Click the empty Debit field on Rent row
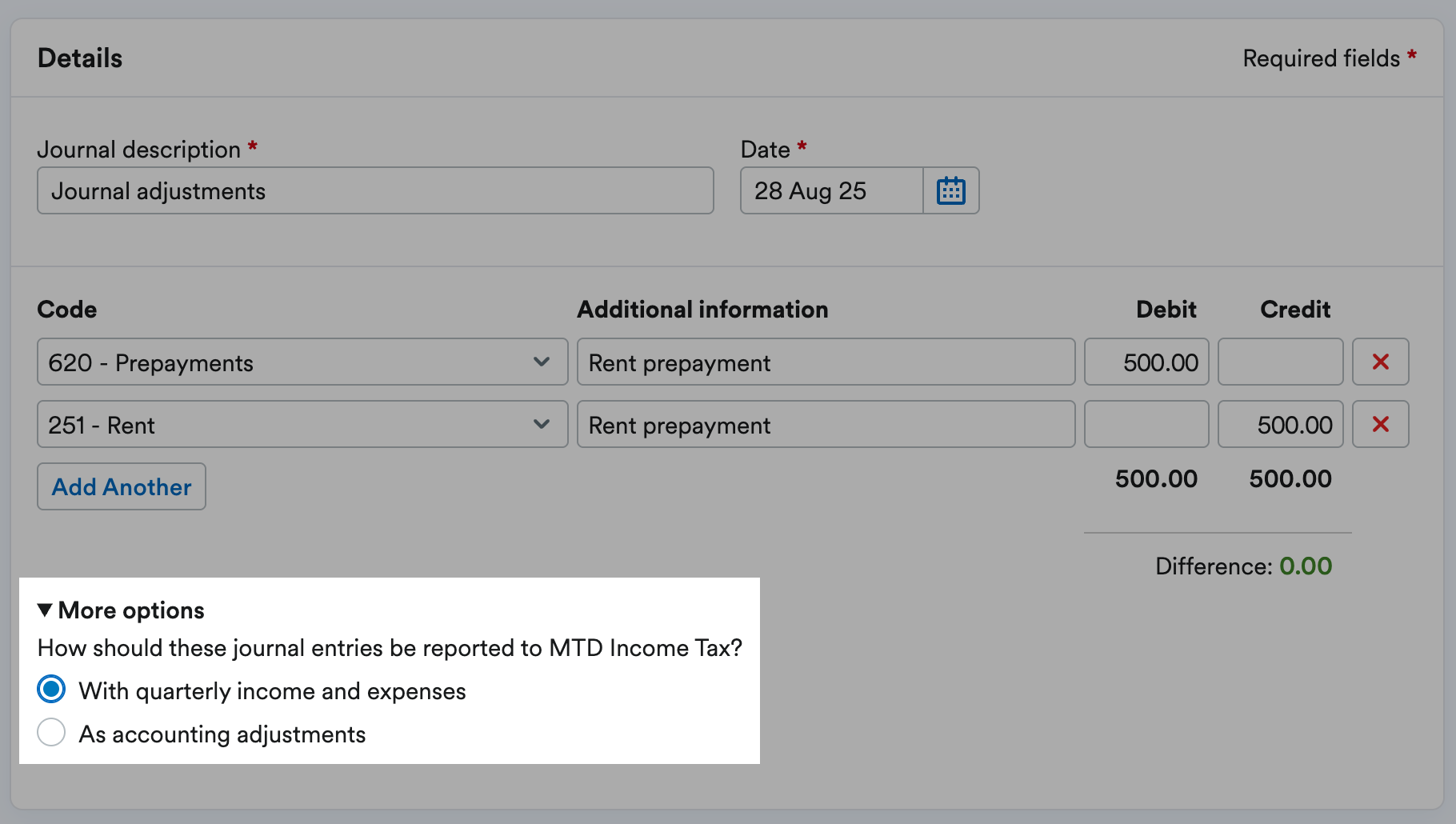This screenshot has height=824, width=1456. 1146,424
